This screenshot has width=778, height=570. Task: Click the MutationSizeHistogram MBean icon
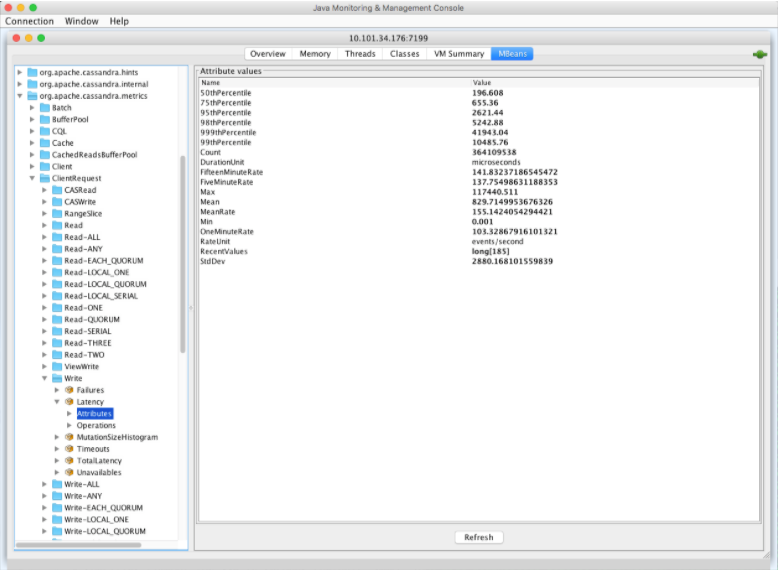pos(69,437)
